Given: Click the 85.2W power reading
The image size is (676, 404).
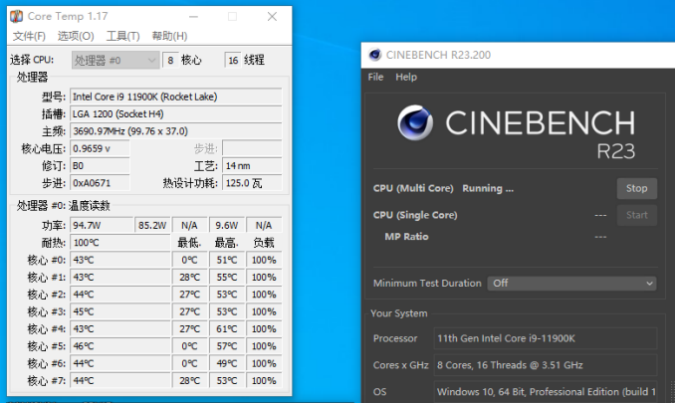Looking at the screenshot, I should (x=152, y=225).
